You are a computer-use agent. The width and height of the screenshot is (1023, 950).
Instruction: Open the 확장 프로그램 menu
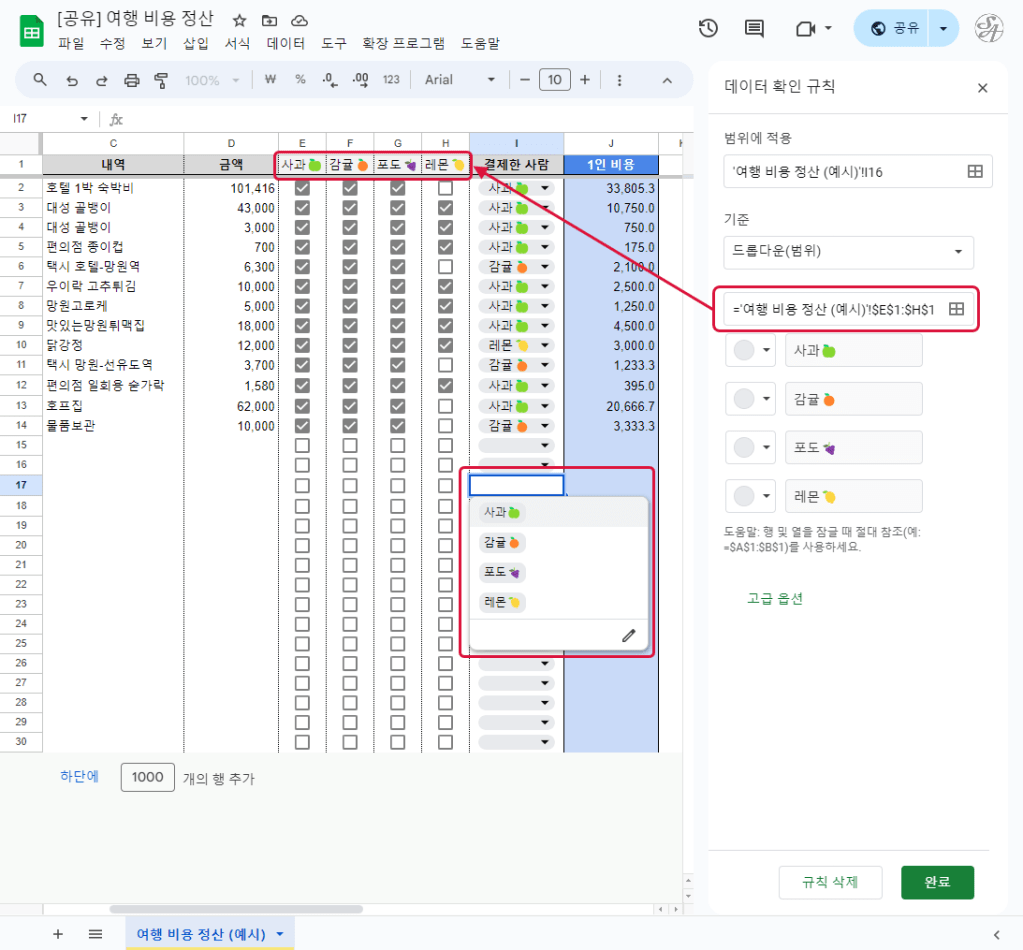coord(403,44)
